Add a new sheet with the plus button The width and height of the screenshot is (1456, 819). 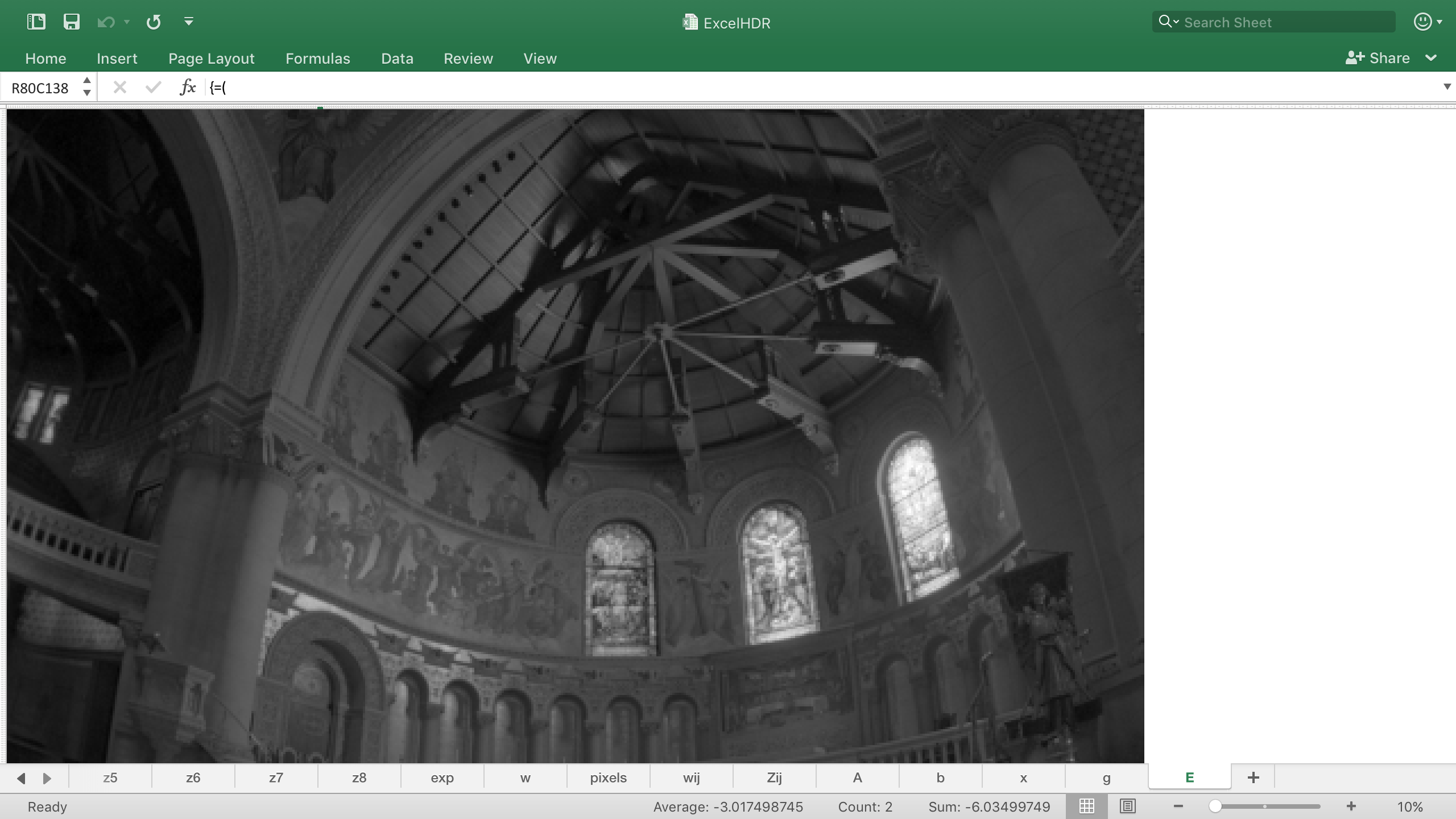click(1254, 777)
